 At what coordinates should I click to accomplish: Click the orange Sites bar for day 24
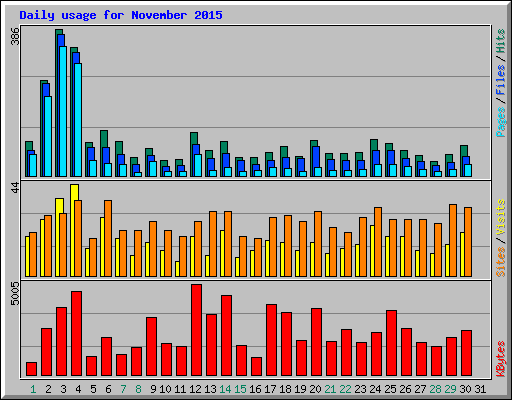(x=378, y=242)
